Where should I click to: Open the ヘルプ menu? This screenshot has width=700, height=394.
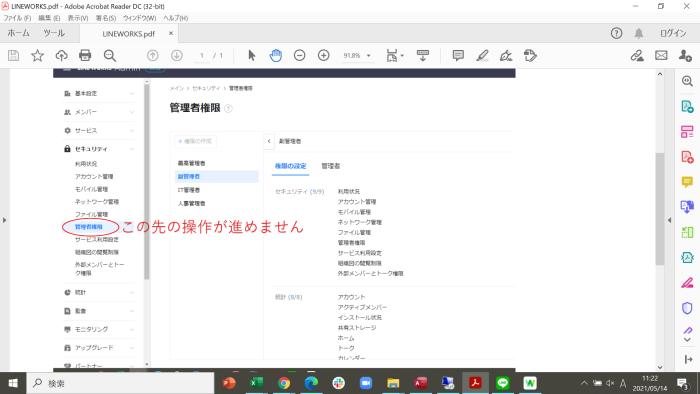click(x=175, y=18)
